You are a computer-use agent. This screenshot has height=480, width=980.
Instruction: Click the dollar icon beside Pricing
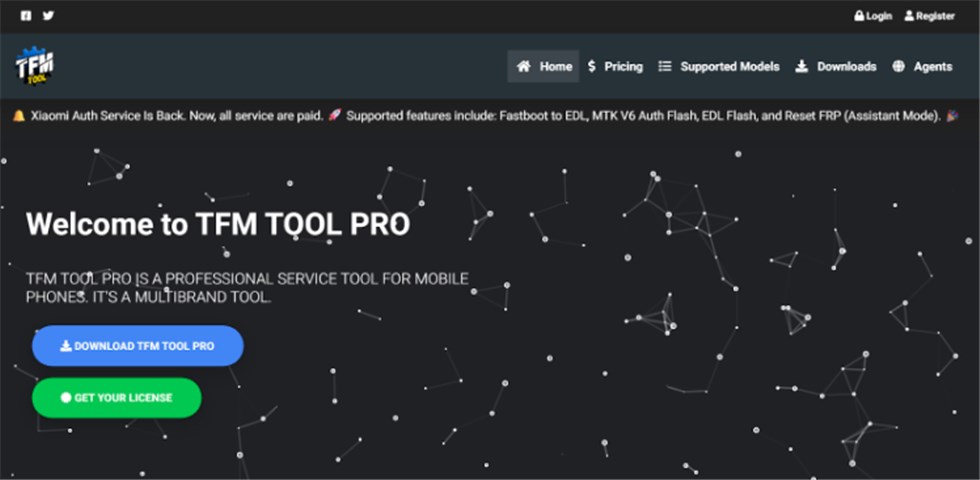pyautogui.click(x=592, y=66)
